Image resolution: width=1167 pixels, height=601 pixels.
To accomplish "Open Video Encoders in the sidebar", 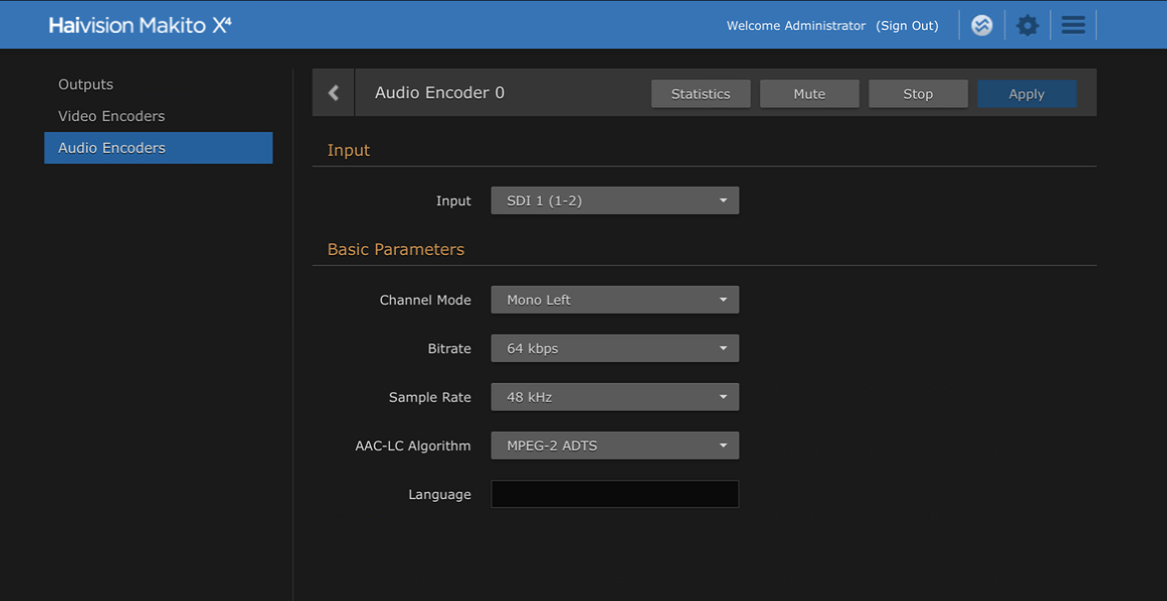I will tap(112, 116).
